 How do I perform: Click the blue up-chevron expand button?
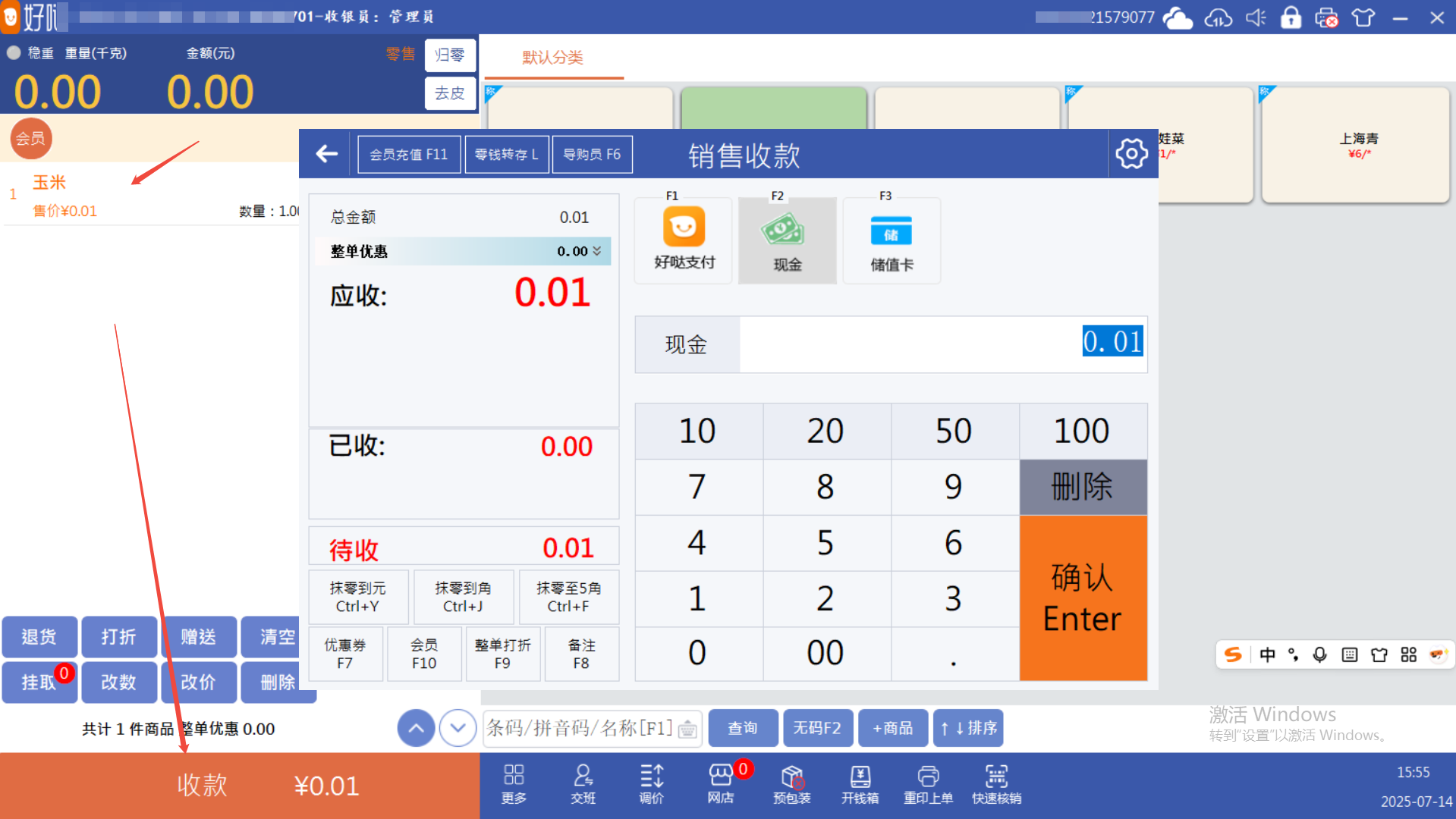pyautogui.click(x=416, y=728)
